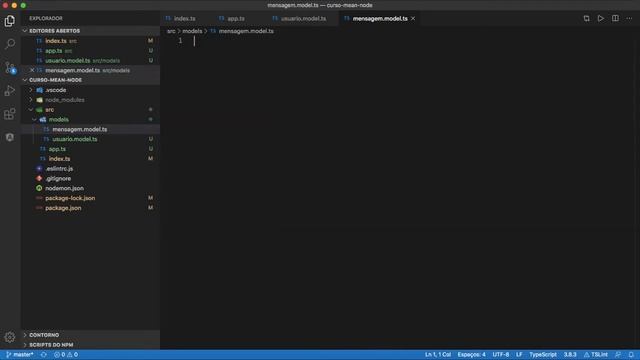The height and width of the screenshot is (360, 640).
Task: Open the editor More Actions menu
Action: pos(629,18)
